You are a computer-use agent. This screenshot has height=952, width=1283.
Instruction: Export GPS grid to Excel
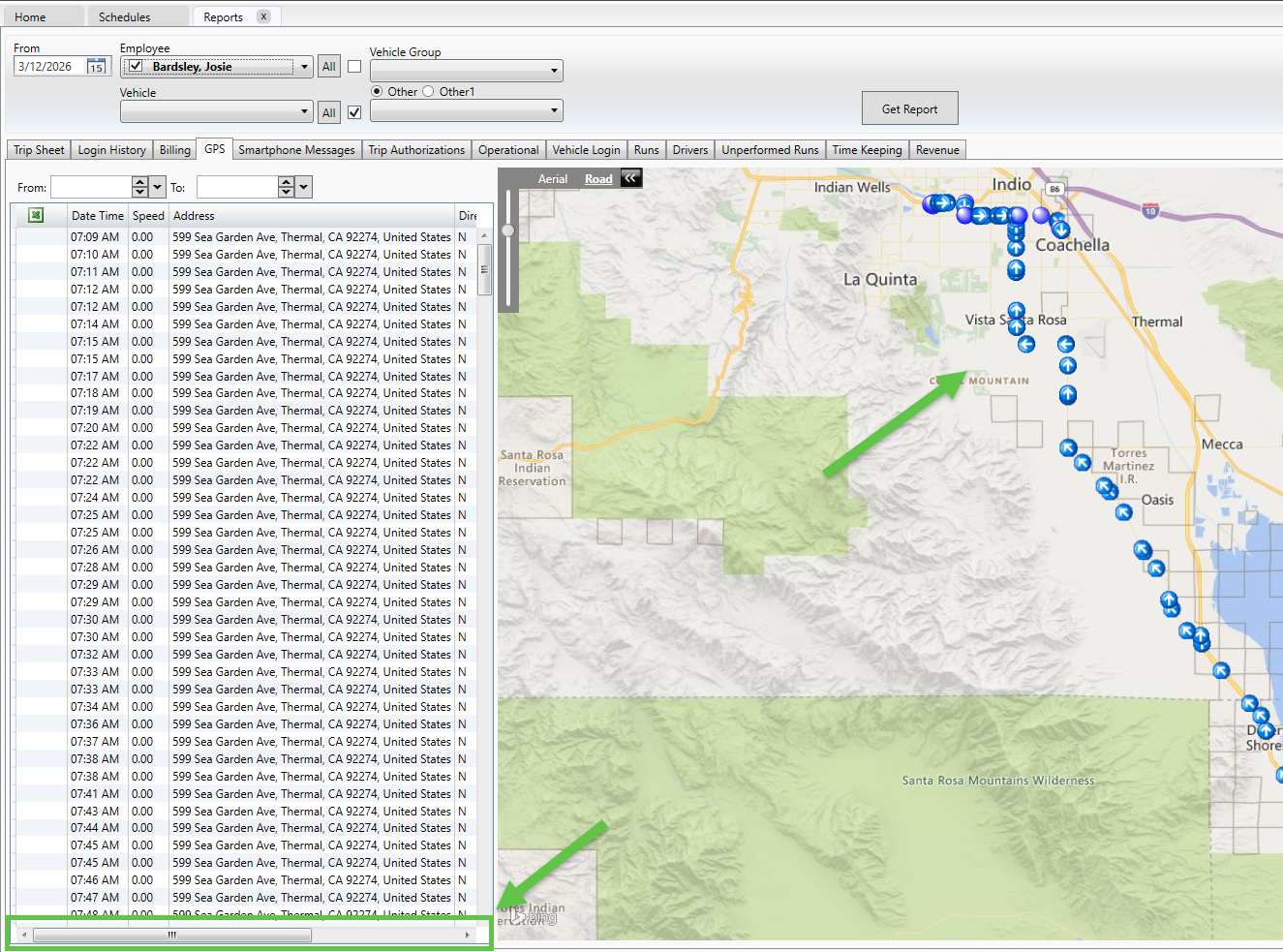[36, 215]
